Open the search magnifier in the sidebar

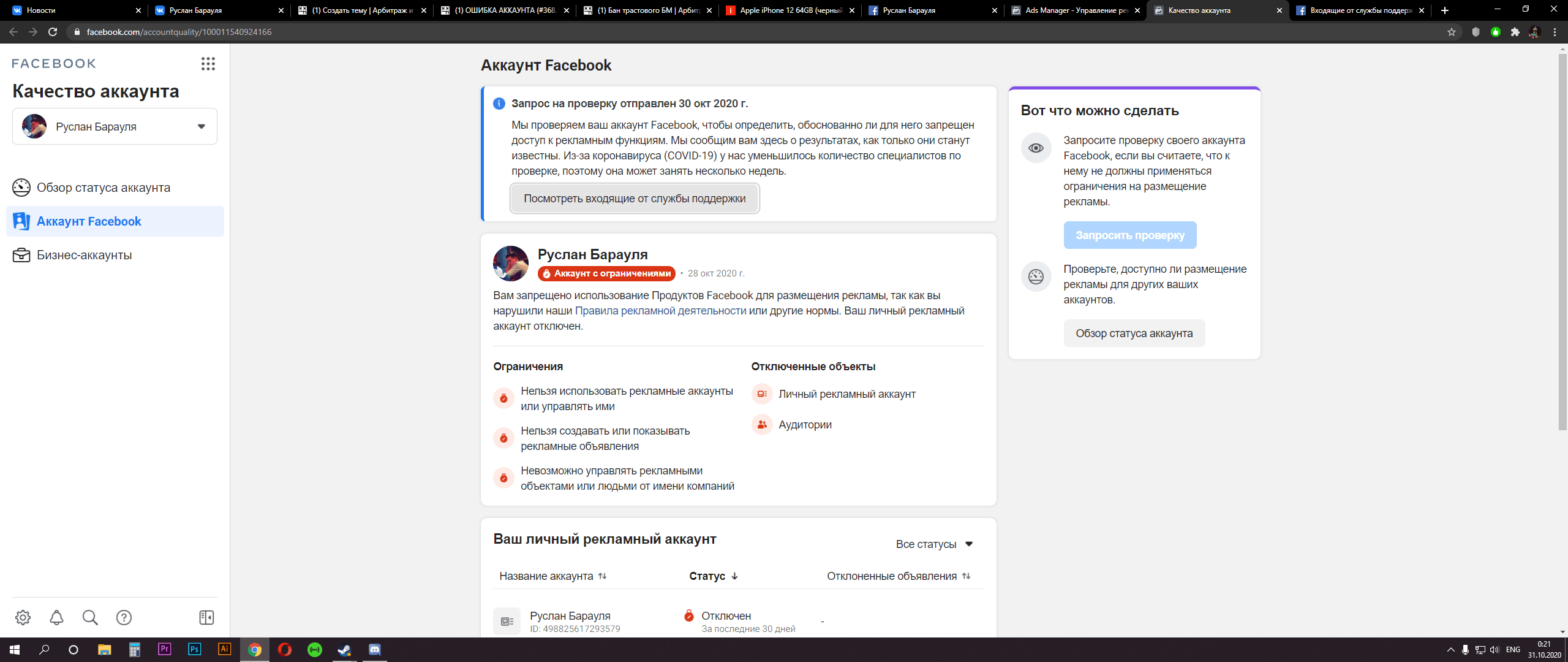[90, 617]
